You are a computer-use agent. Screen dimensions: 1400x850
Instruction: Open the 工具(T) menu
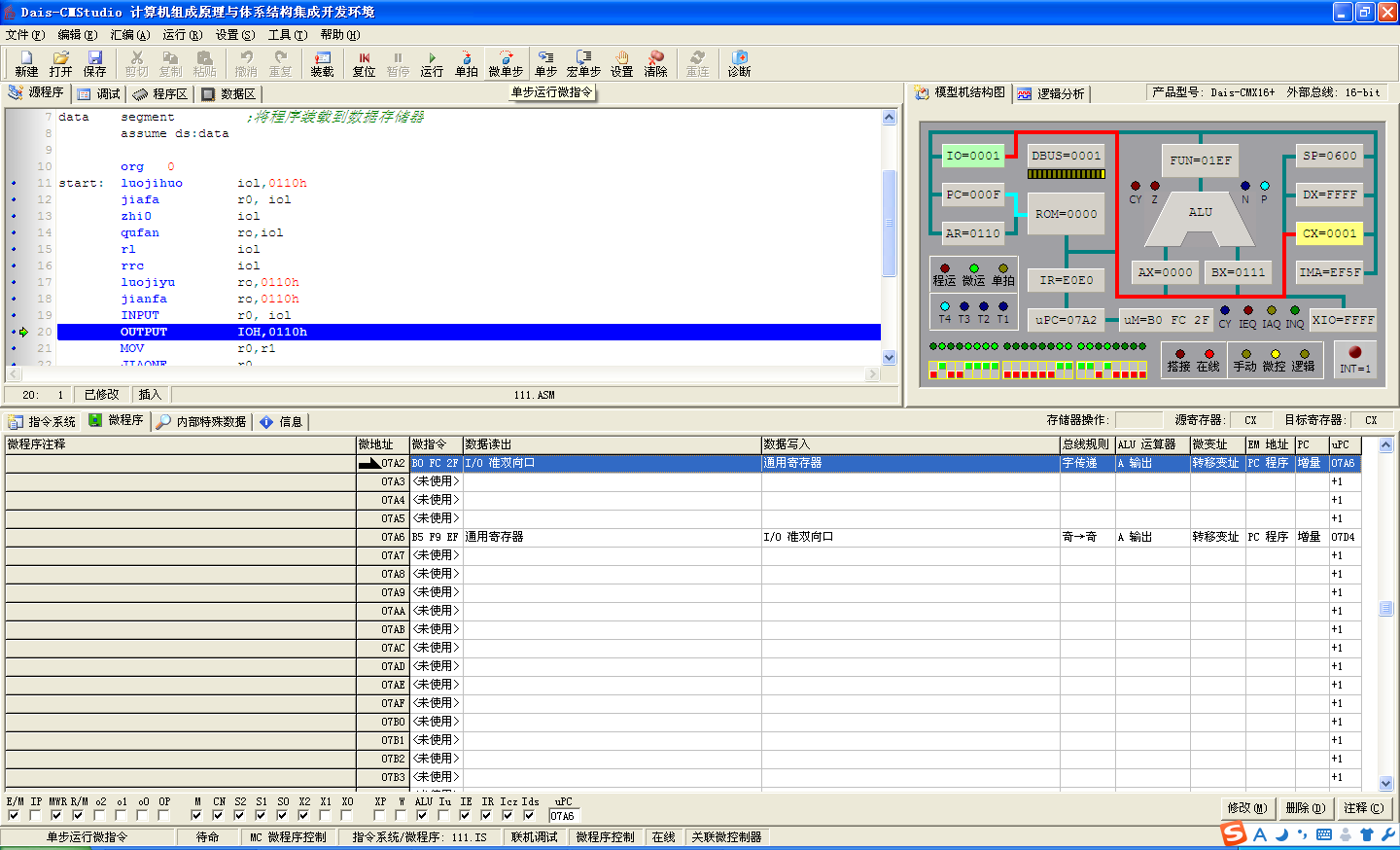pyautogui.click(x=288, y=35)
